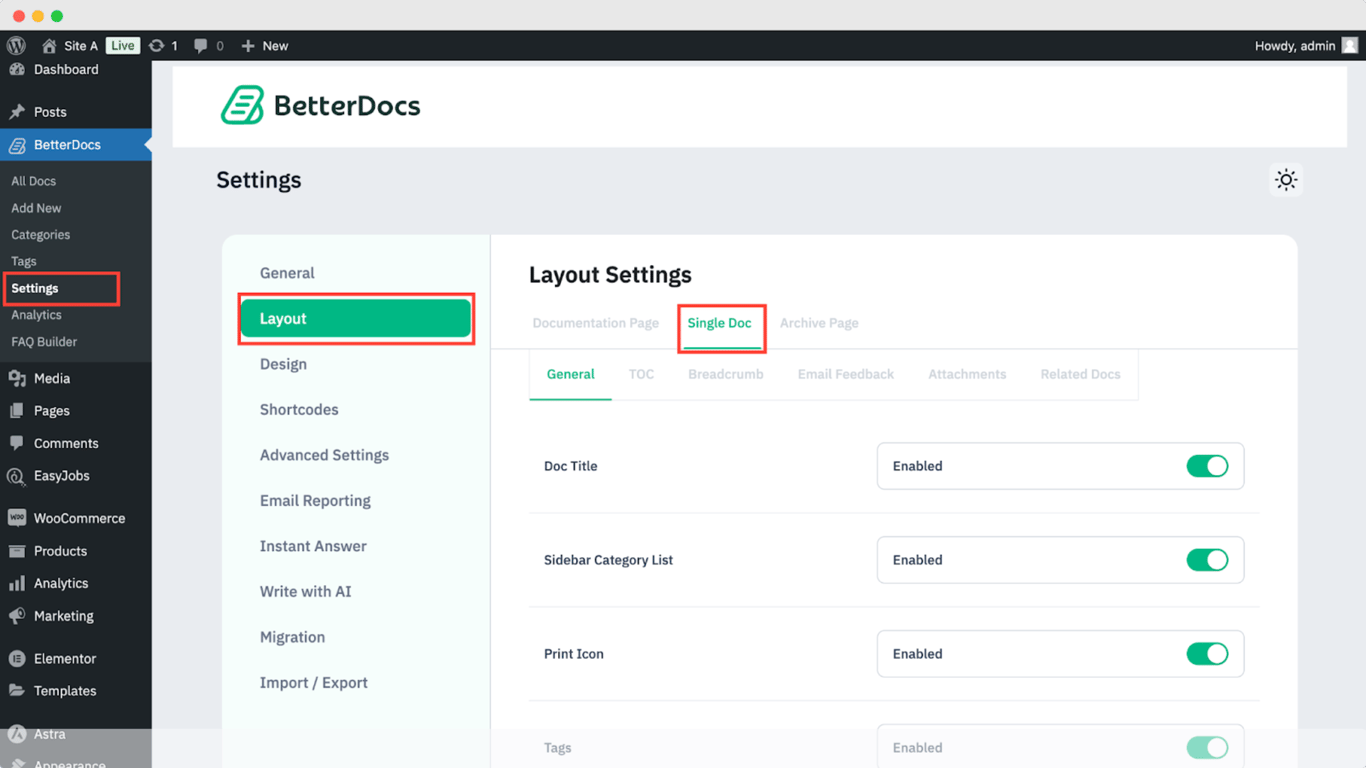Toggle the Doc Title switch

(1207, 466)
